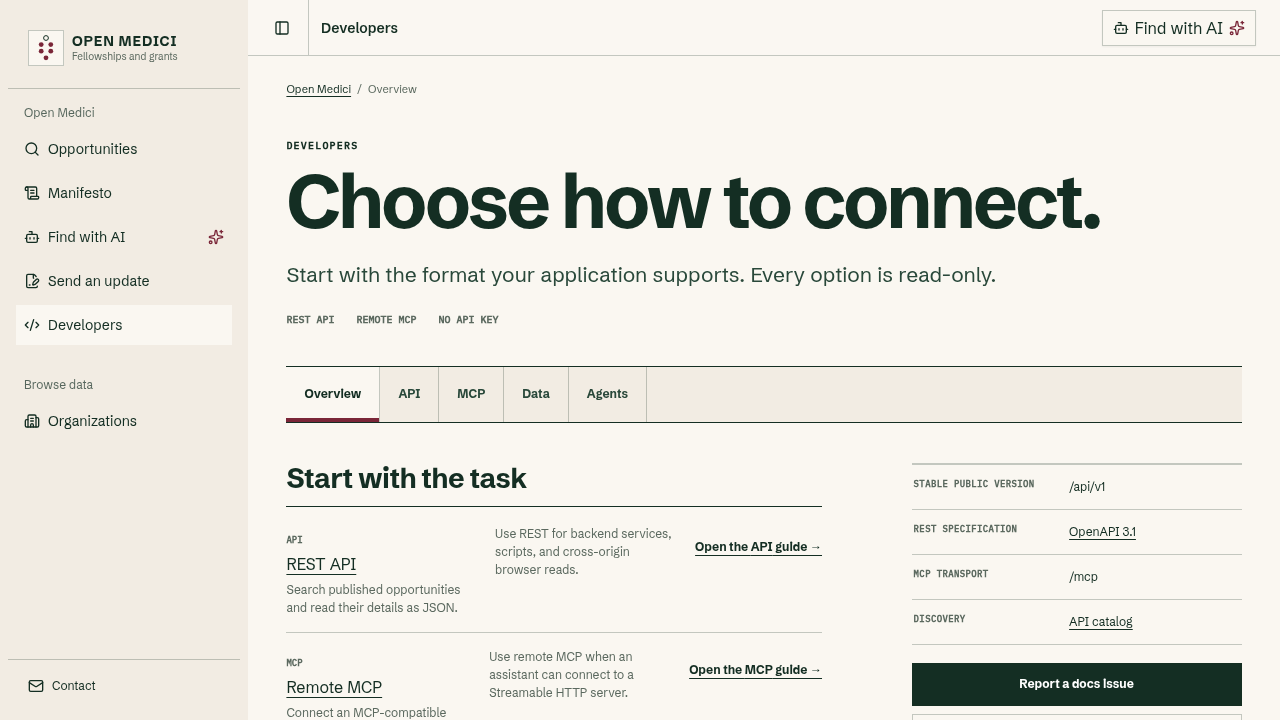Viewport: 1280px width, 720px height.
Task: Click the Overview breadcrumb text
Action: (392, 89)
